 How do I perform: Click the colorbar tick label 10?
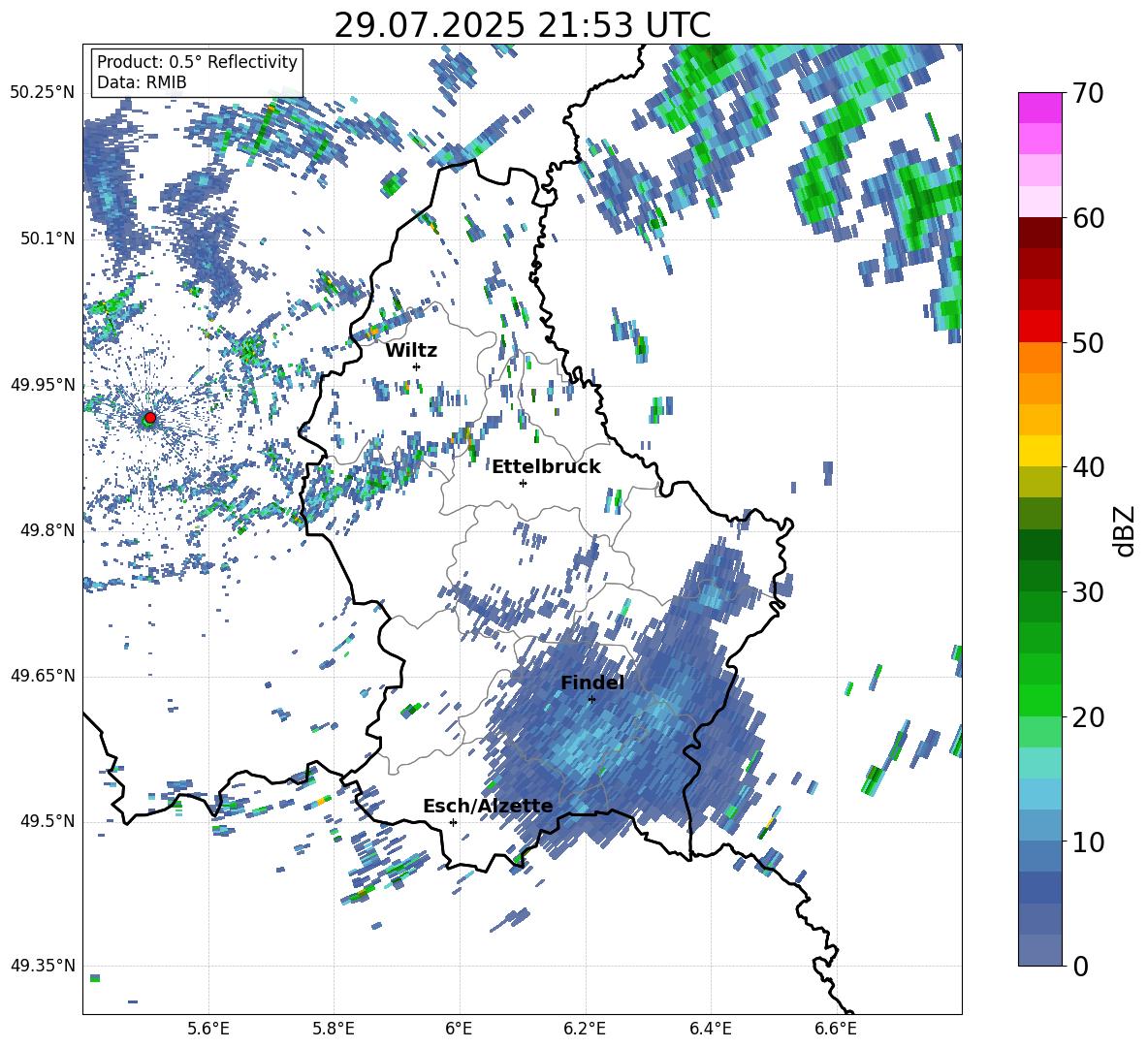tap(1088, 842)
